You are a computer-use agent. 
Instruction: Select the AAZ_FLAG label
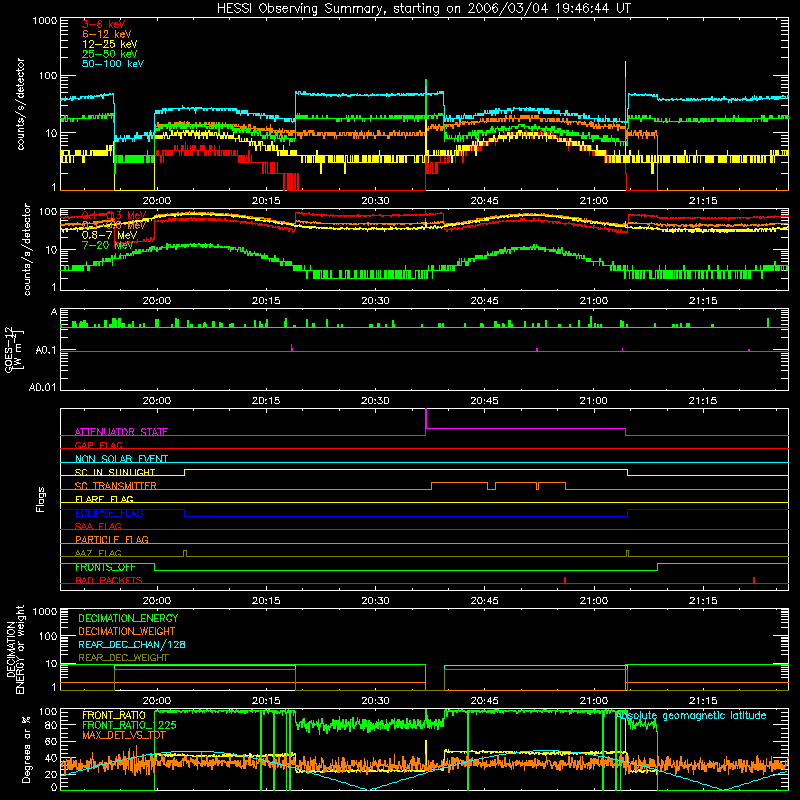98,553
